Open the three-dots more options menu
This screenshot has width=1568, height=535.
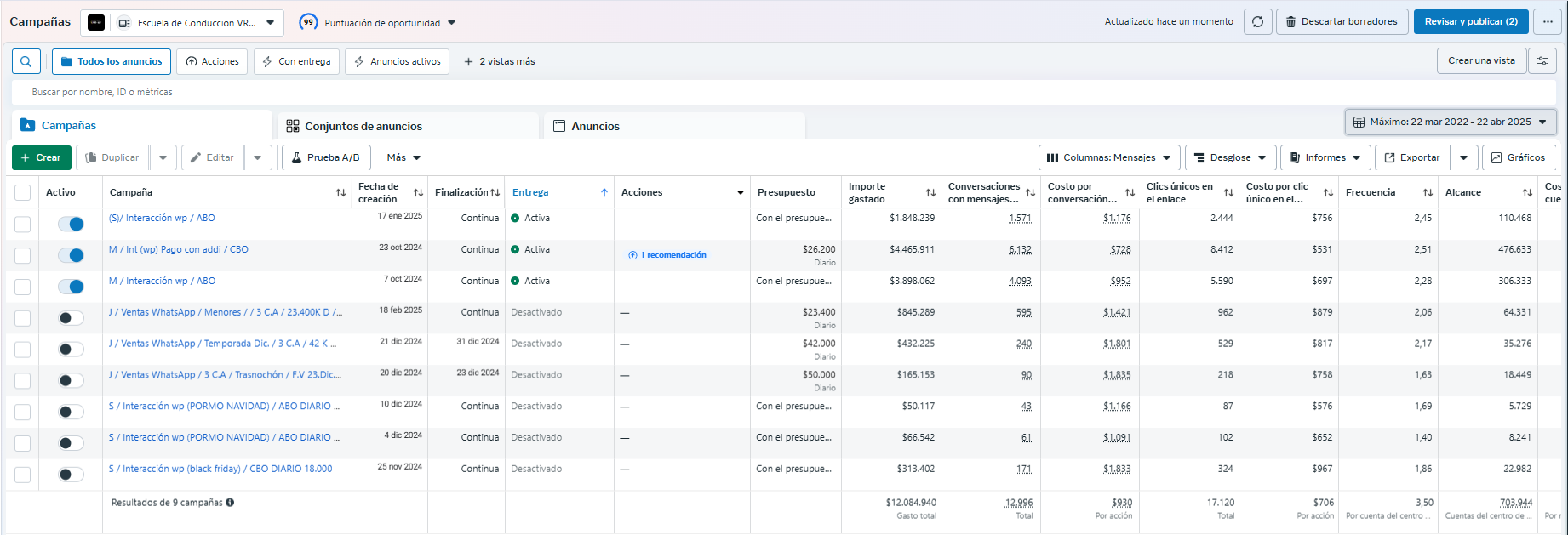1548,22
